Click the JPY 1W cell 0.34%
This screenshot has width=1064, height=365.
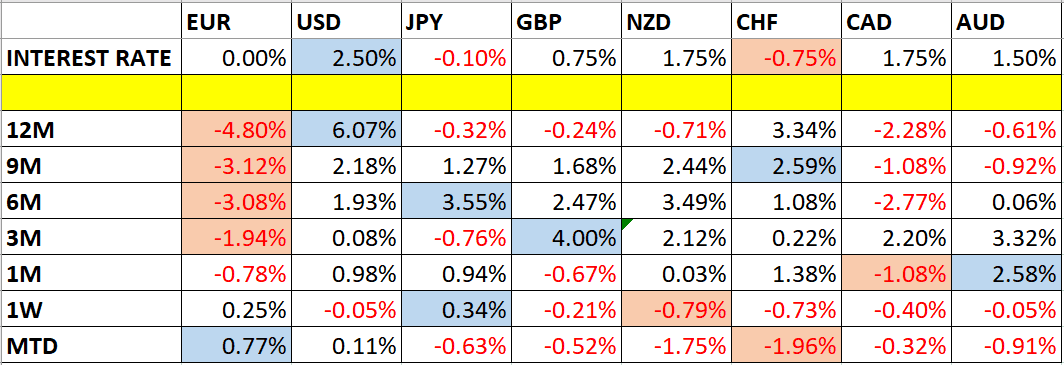455,311
